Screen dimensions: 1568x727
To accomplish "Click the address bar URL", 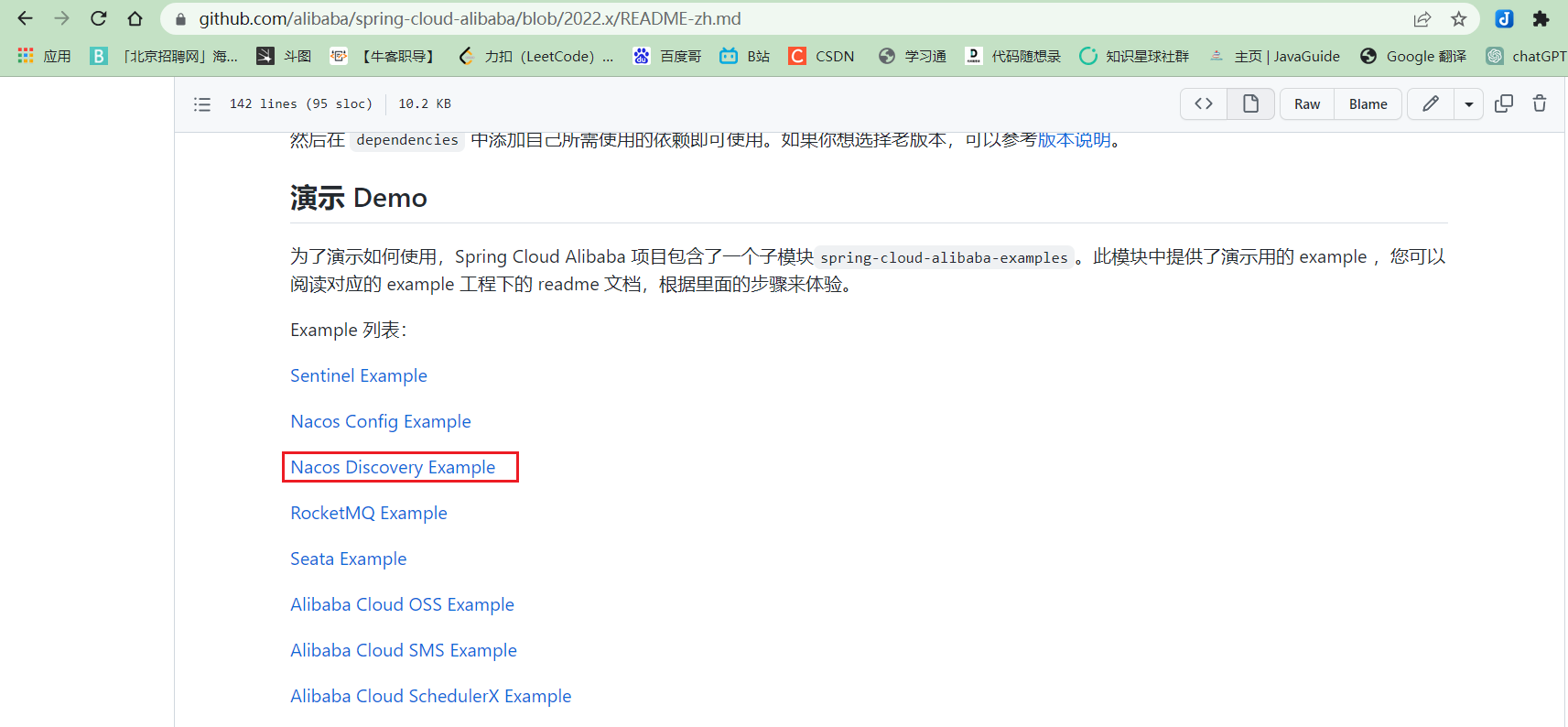I will tap(470, 18).
